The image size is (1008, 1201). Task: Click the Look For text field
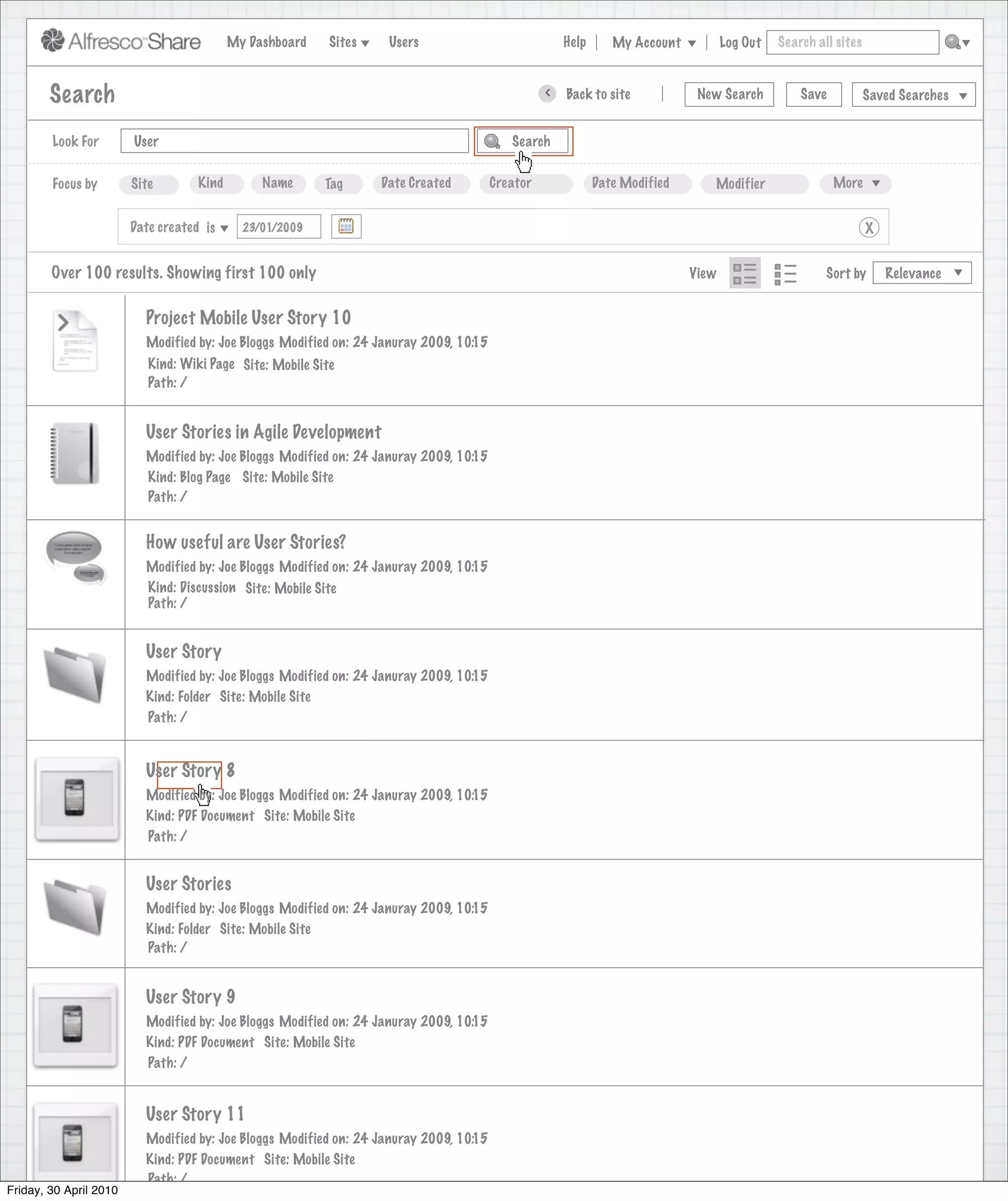(x=294, y=141)
